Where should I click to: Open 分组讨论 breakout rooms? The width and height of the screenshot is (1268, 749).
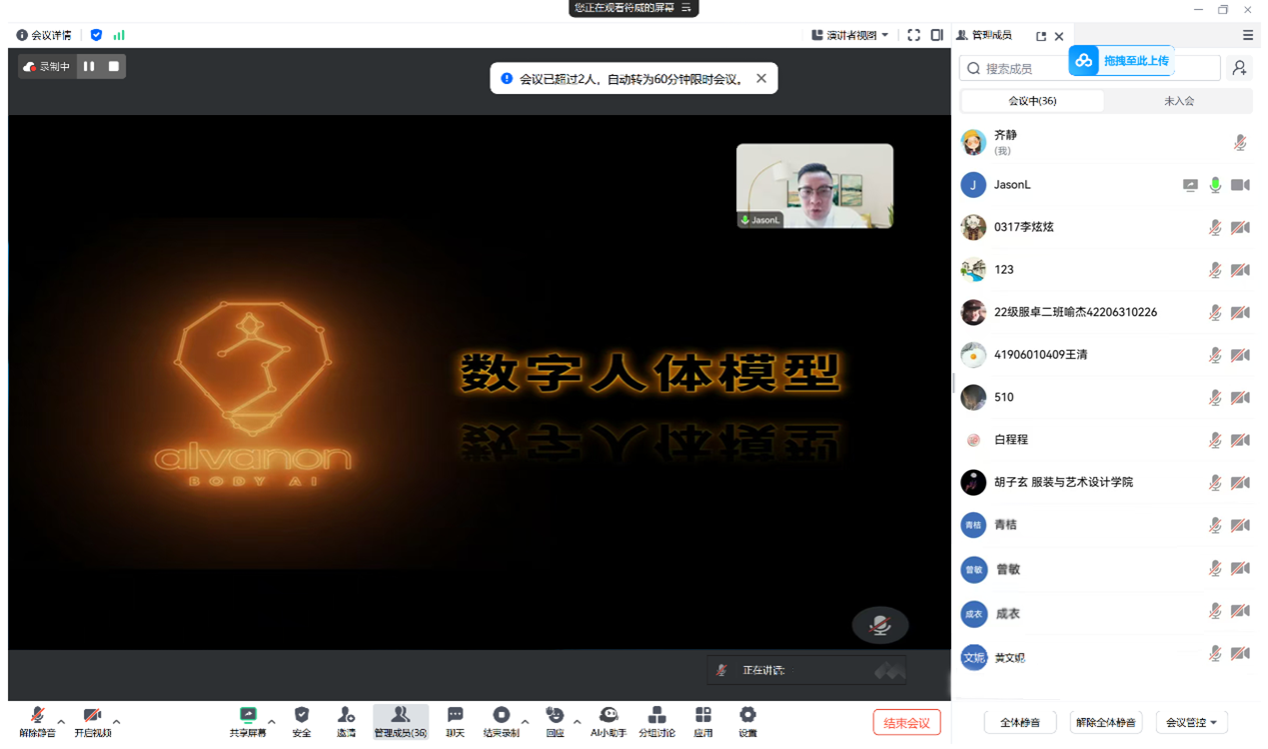tap(657, 720)
